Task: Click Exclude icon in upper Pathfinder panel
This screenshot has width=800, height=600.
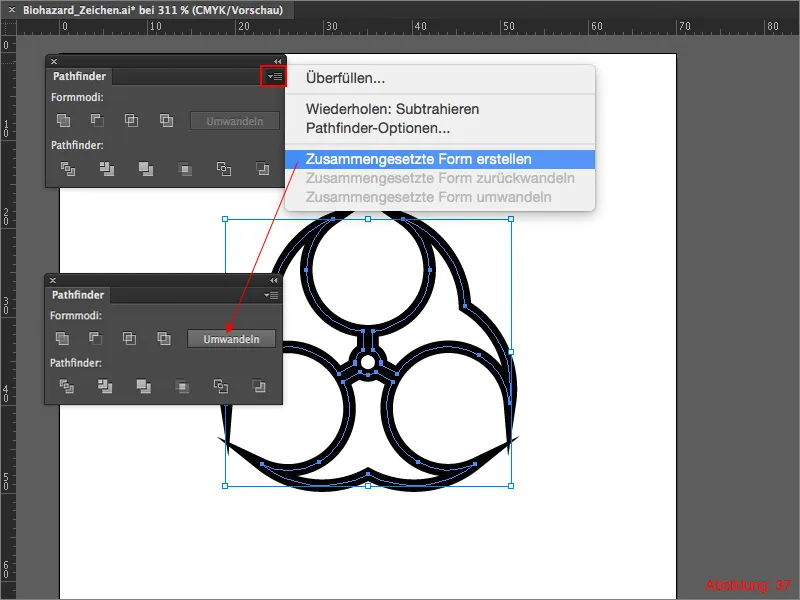Action: 166,120
